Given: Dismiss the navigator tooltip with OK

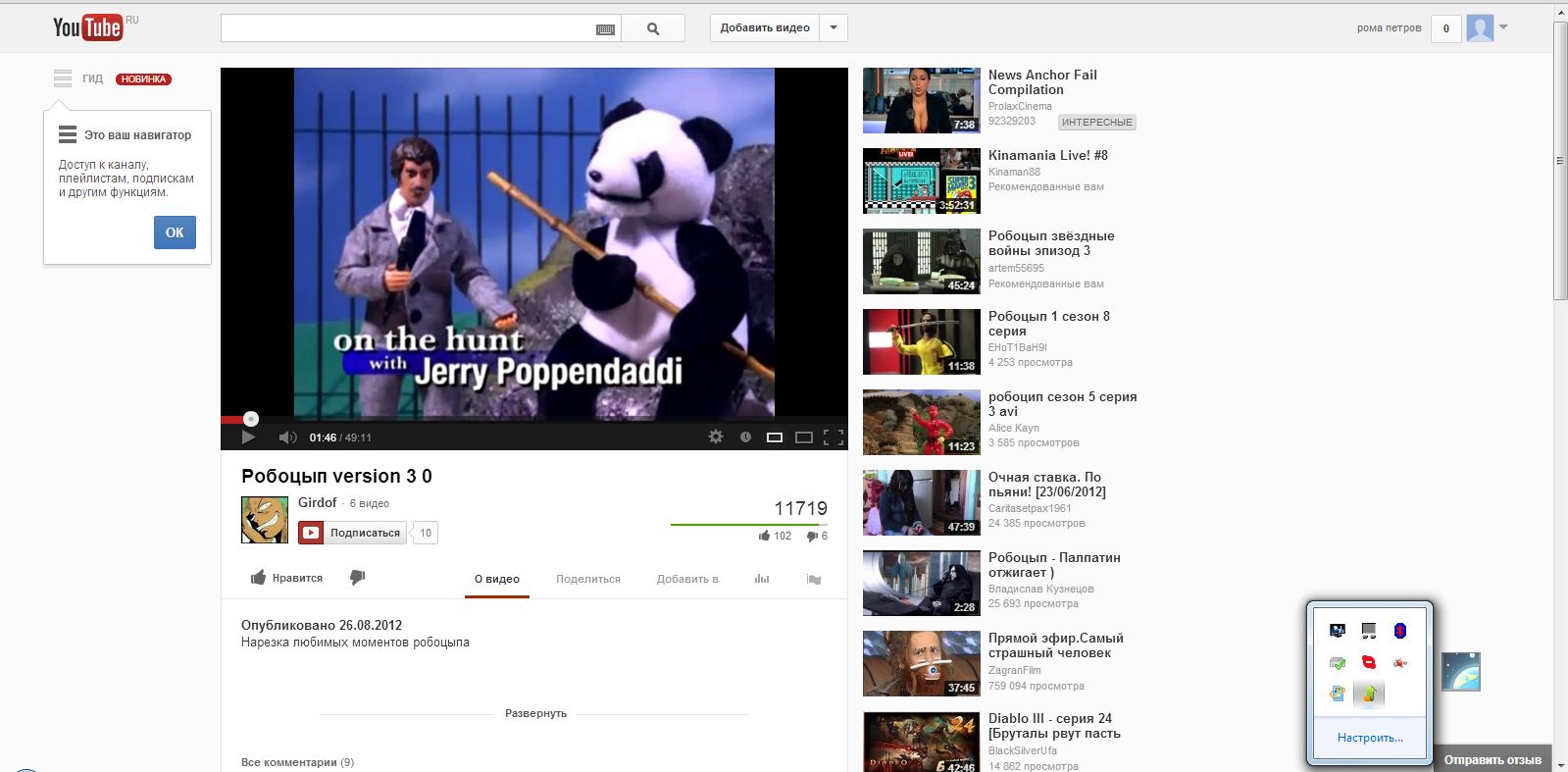Looking at the screenshot, I should [175, 232].
